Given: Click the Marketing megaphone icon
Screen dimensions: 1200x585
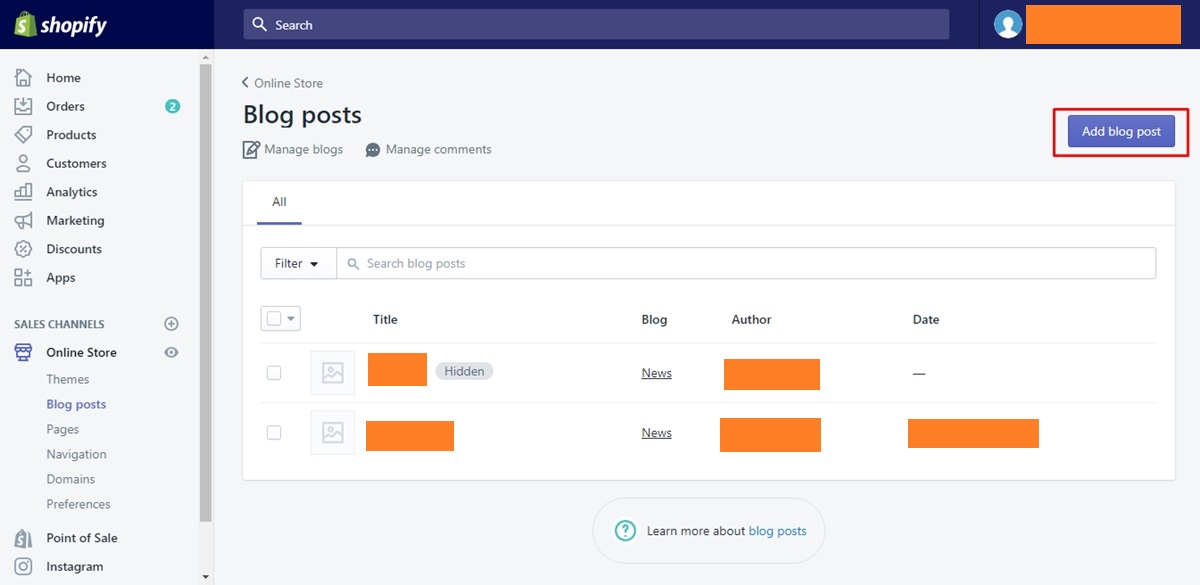Looking at the screenshot, I should pyautogui.click(x=23, y=221).
